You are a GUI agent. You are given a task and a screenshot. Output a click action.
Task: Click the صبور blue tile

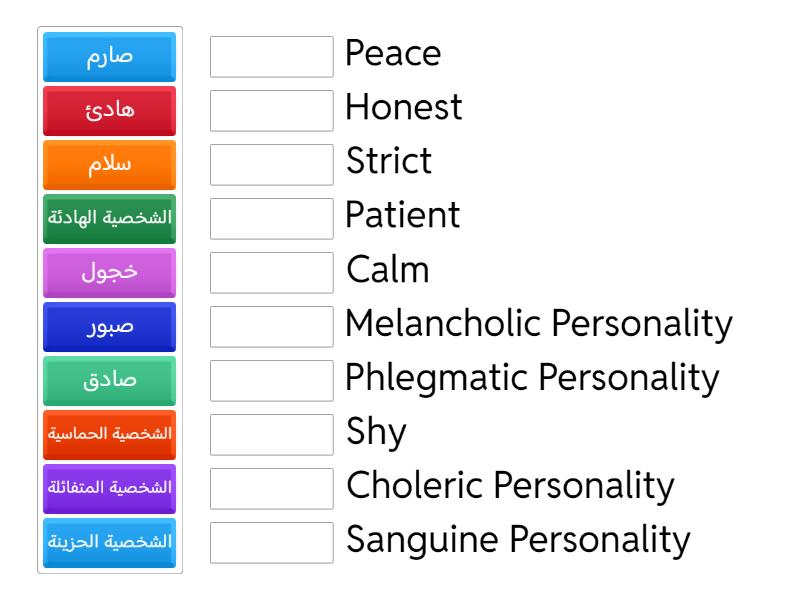110,327
